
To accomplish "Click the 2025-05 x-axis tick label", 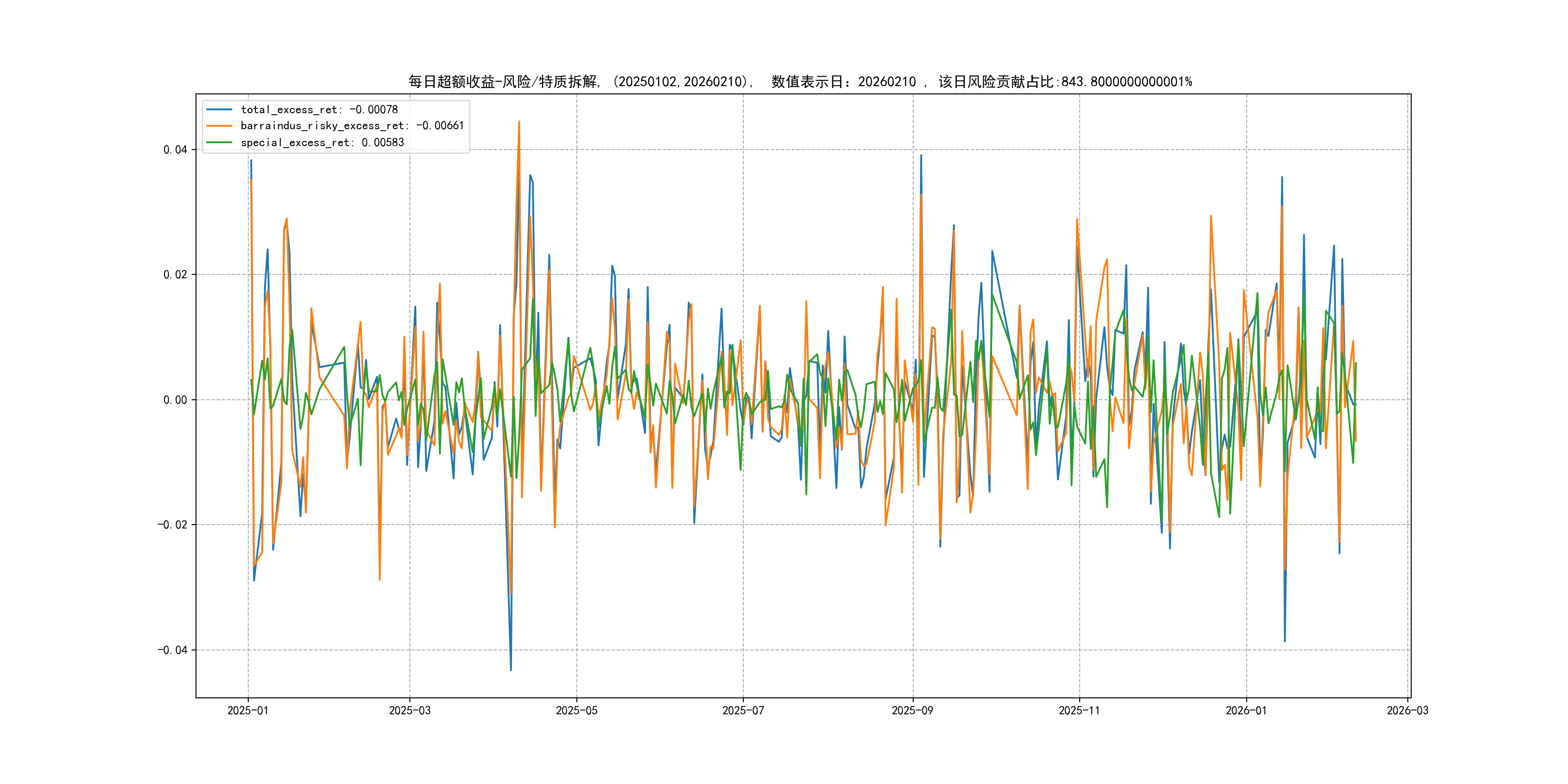I will 576,710.
